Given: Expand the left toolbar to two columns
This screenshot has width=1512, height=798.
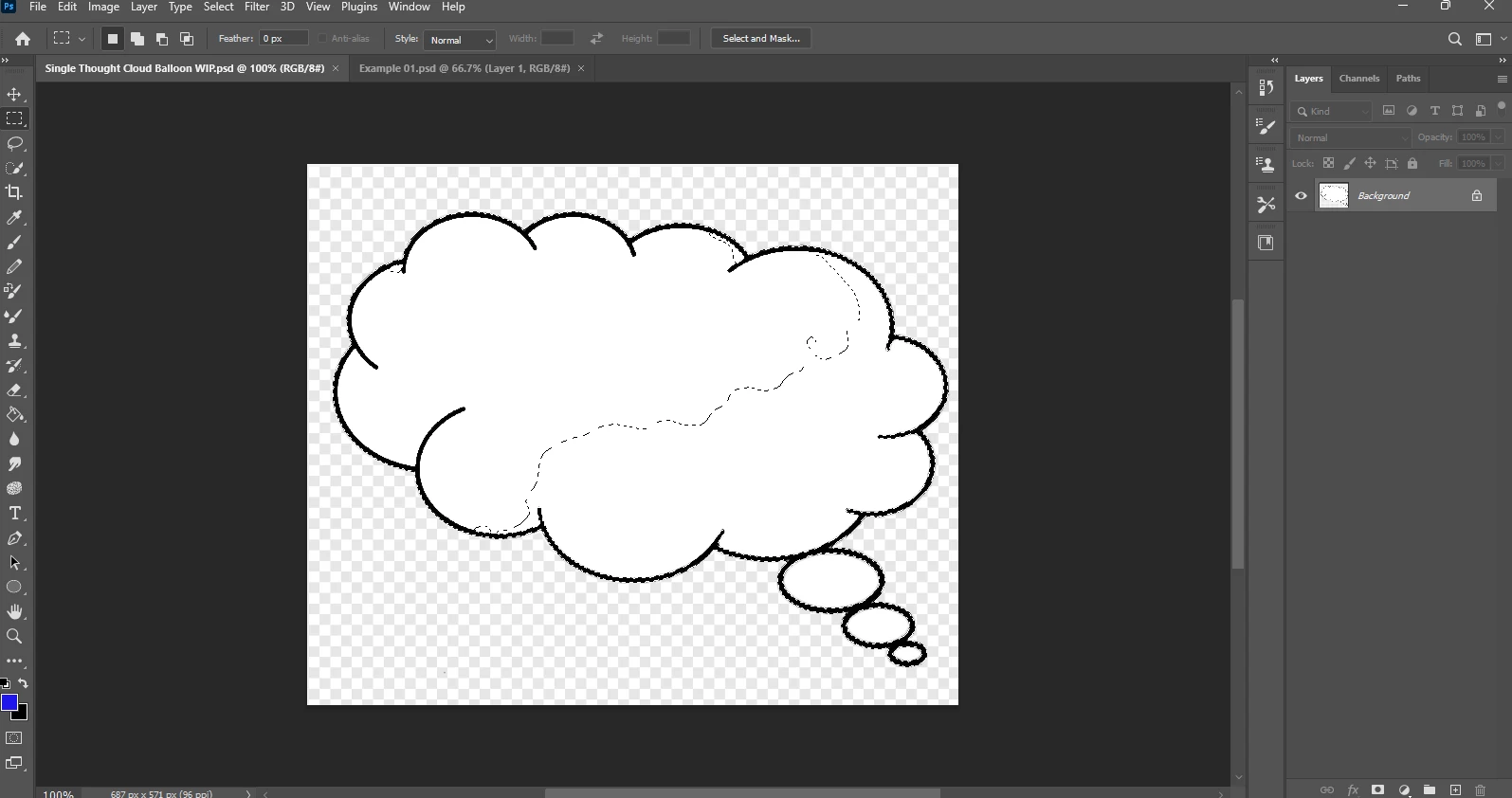Looking at the screenshot, I should 5,61.
